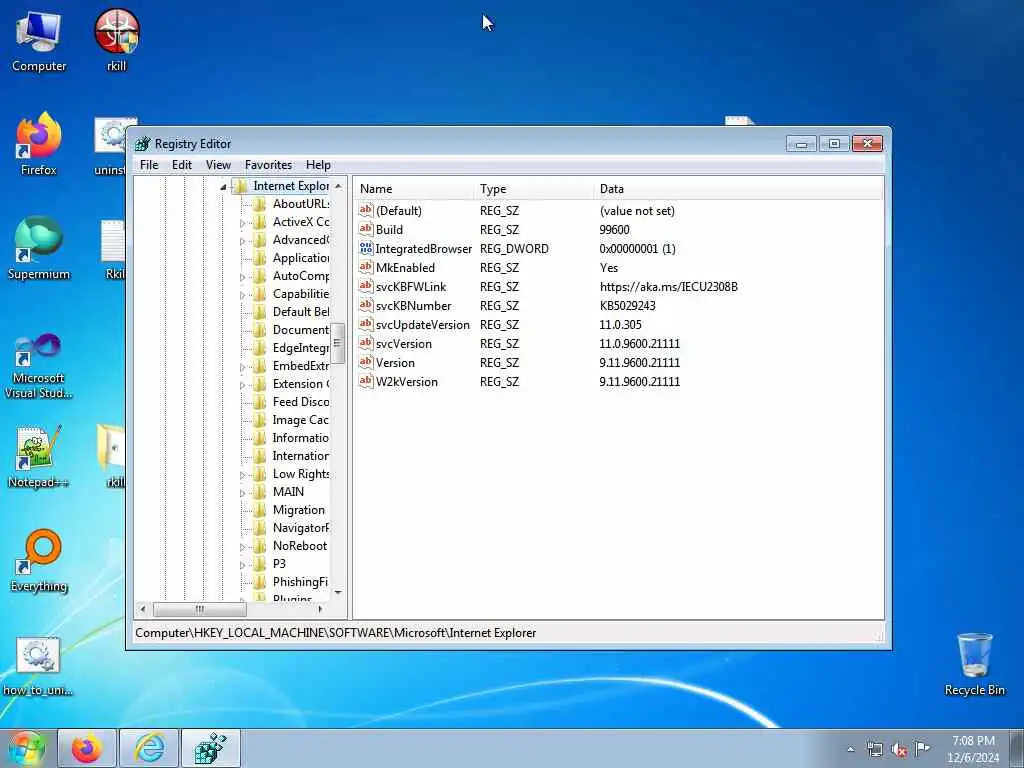
Task: Open the Windows Start menu
Action: [x=25, y=748]
